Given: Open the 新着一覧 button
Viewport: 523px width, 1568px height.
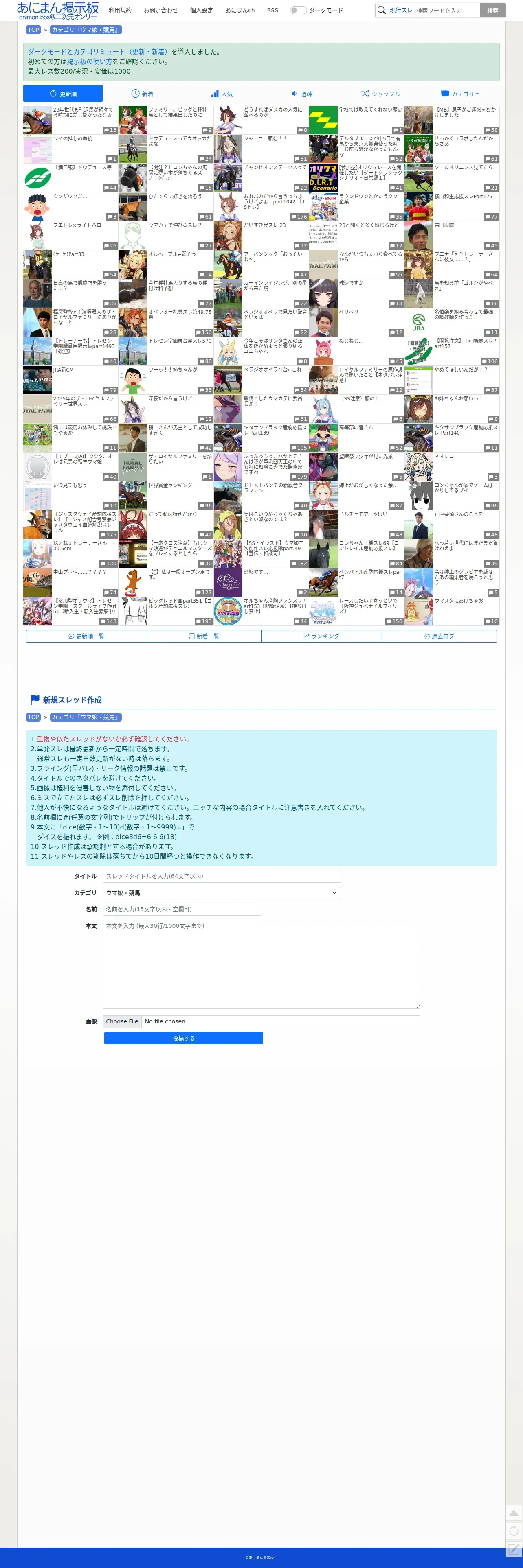Looking at the screenshot, I should pyautogui.click(x=204, y=636).
